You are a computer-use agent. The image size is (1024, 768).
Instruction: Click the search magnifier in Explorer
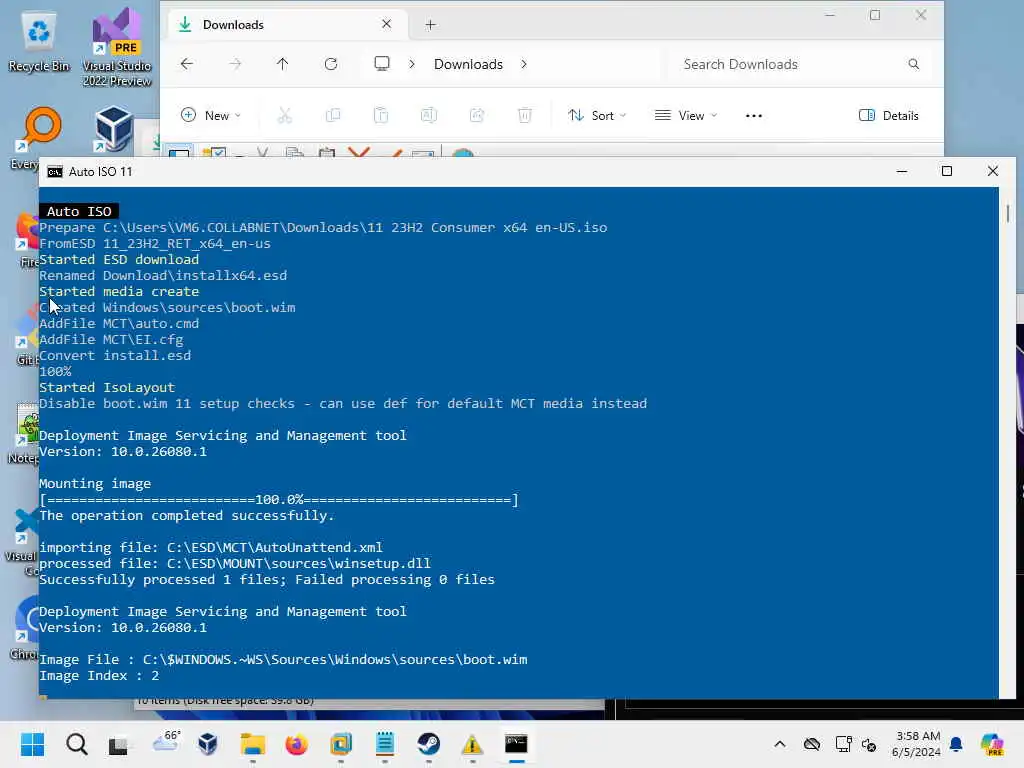[x=914, y=64]
